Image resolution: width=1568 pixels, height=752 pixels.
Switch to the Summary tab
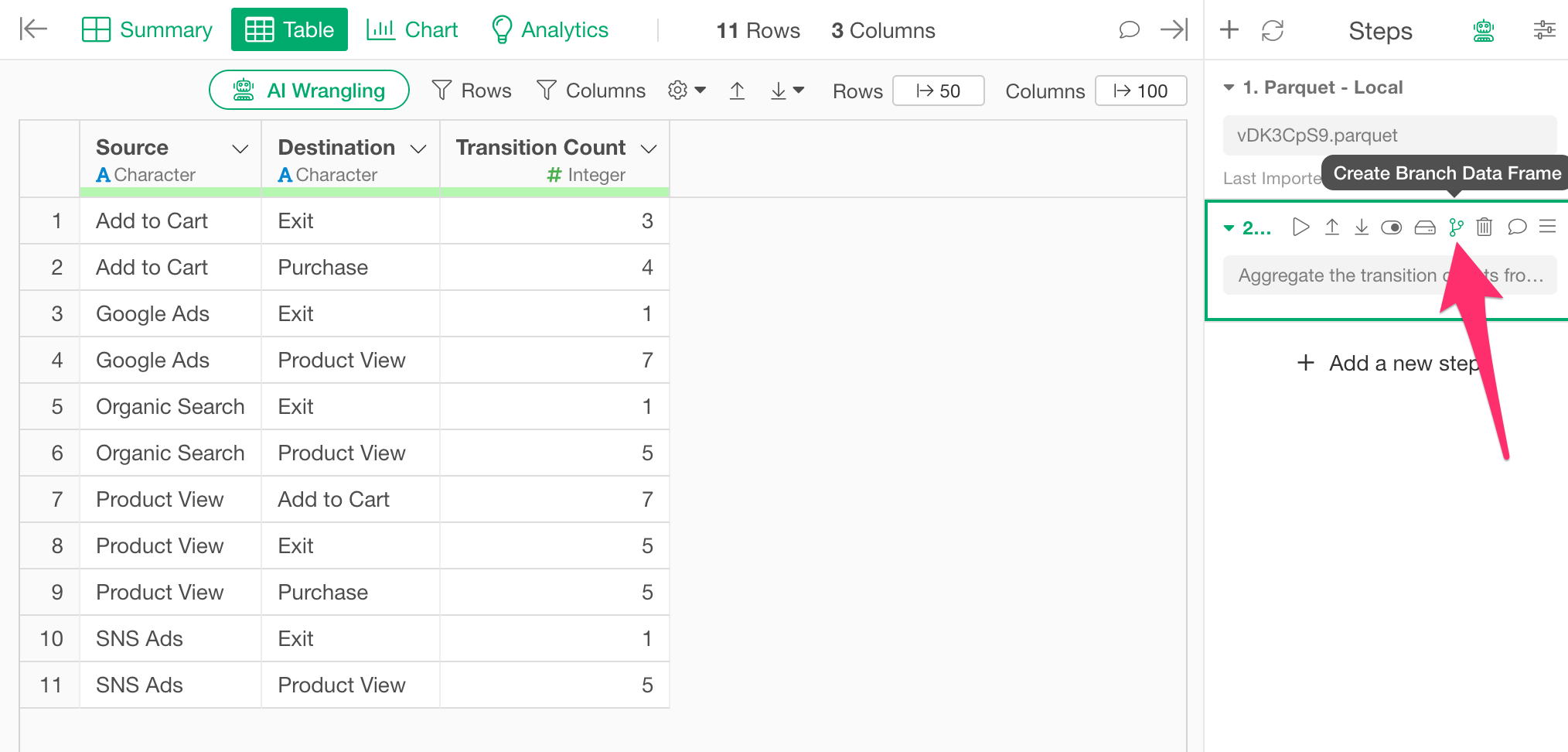point(147,30)
